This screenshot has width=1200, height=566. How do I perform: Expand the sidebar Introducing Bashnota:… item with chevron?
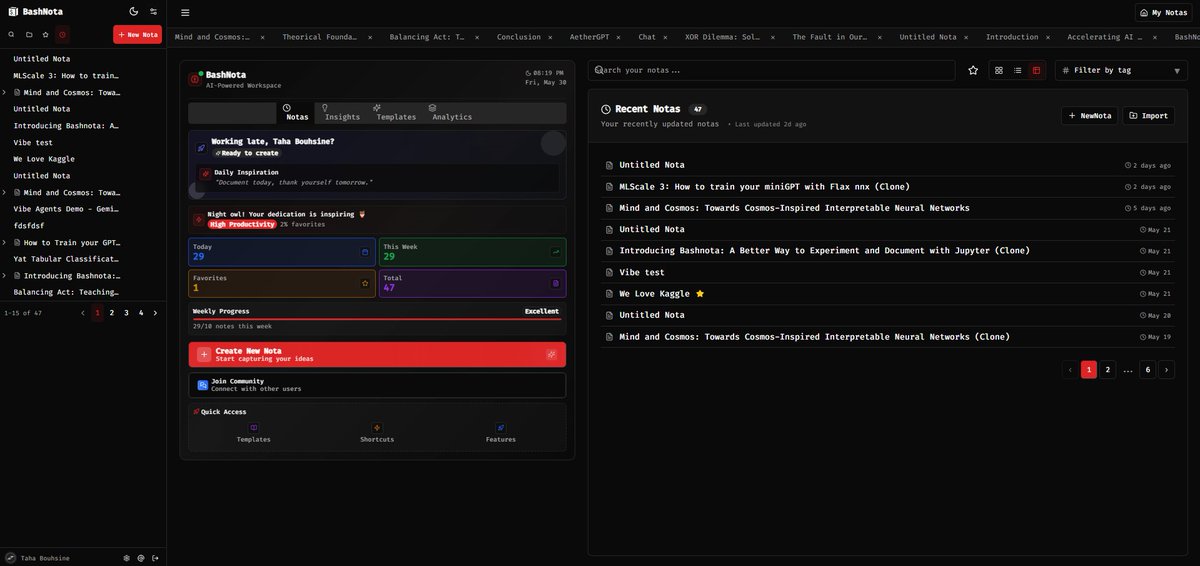click(5, 275)
